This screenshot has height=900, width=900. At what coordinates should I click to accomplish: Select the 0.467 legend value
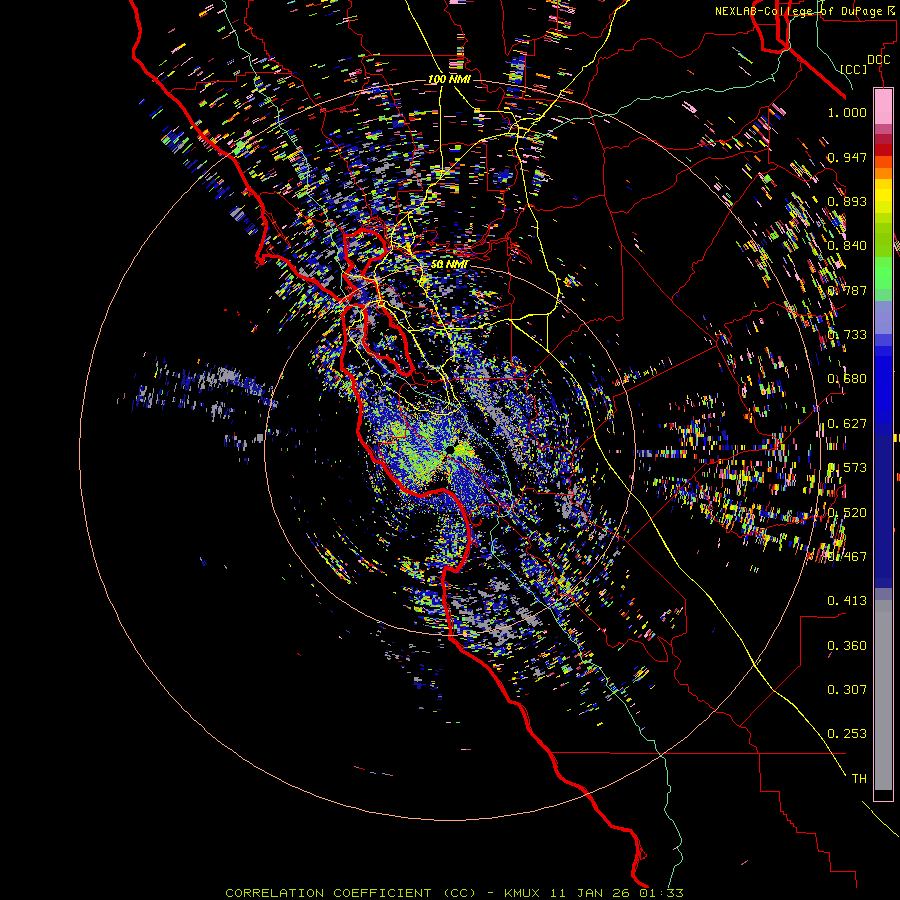847,557
